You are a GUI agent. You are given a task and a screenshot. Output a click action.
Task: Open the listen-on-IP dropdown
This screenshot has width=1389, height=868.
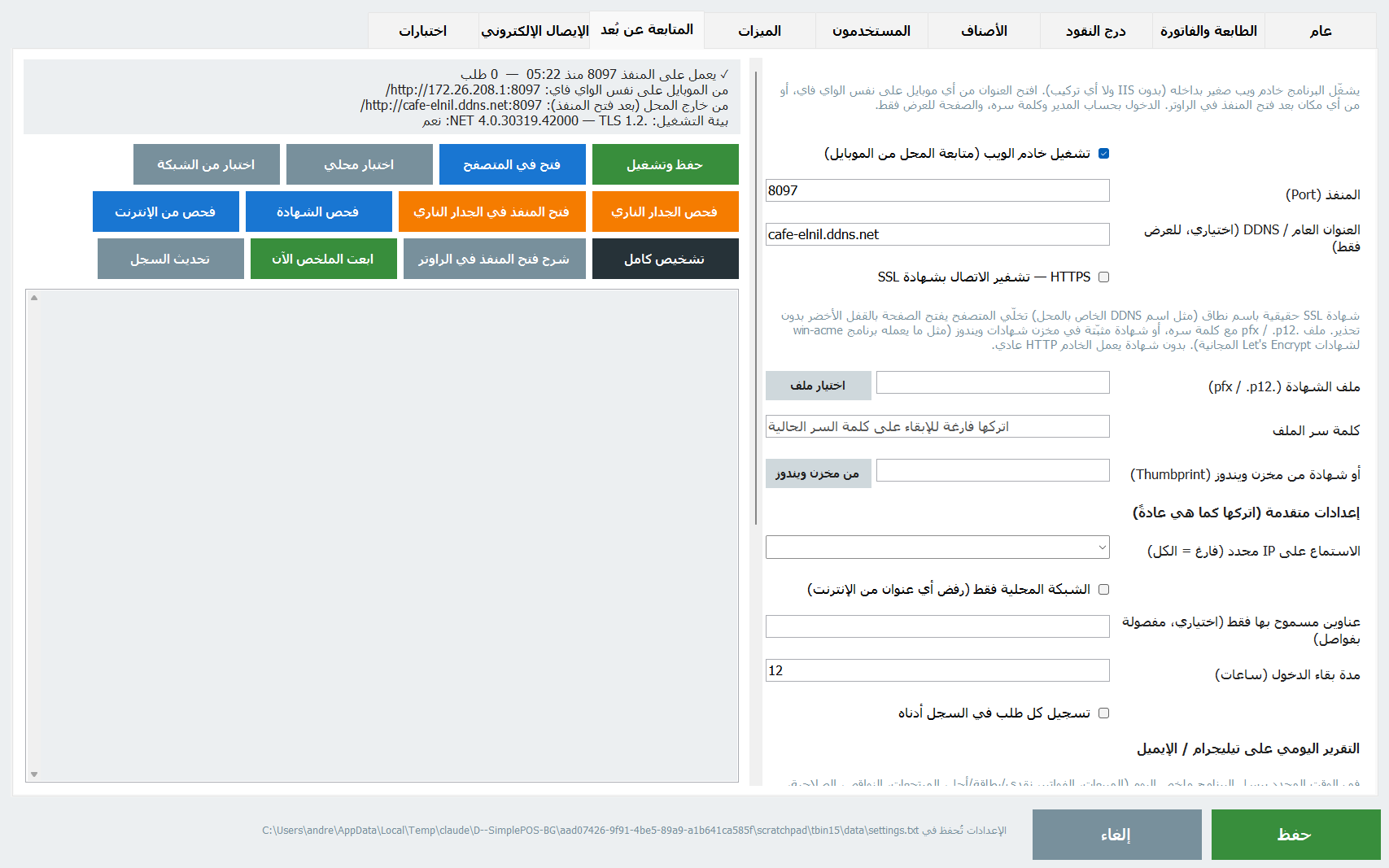pyautogui.click(x=937, y=547)
